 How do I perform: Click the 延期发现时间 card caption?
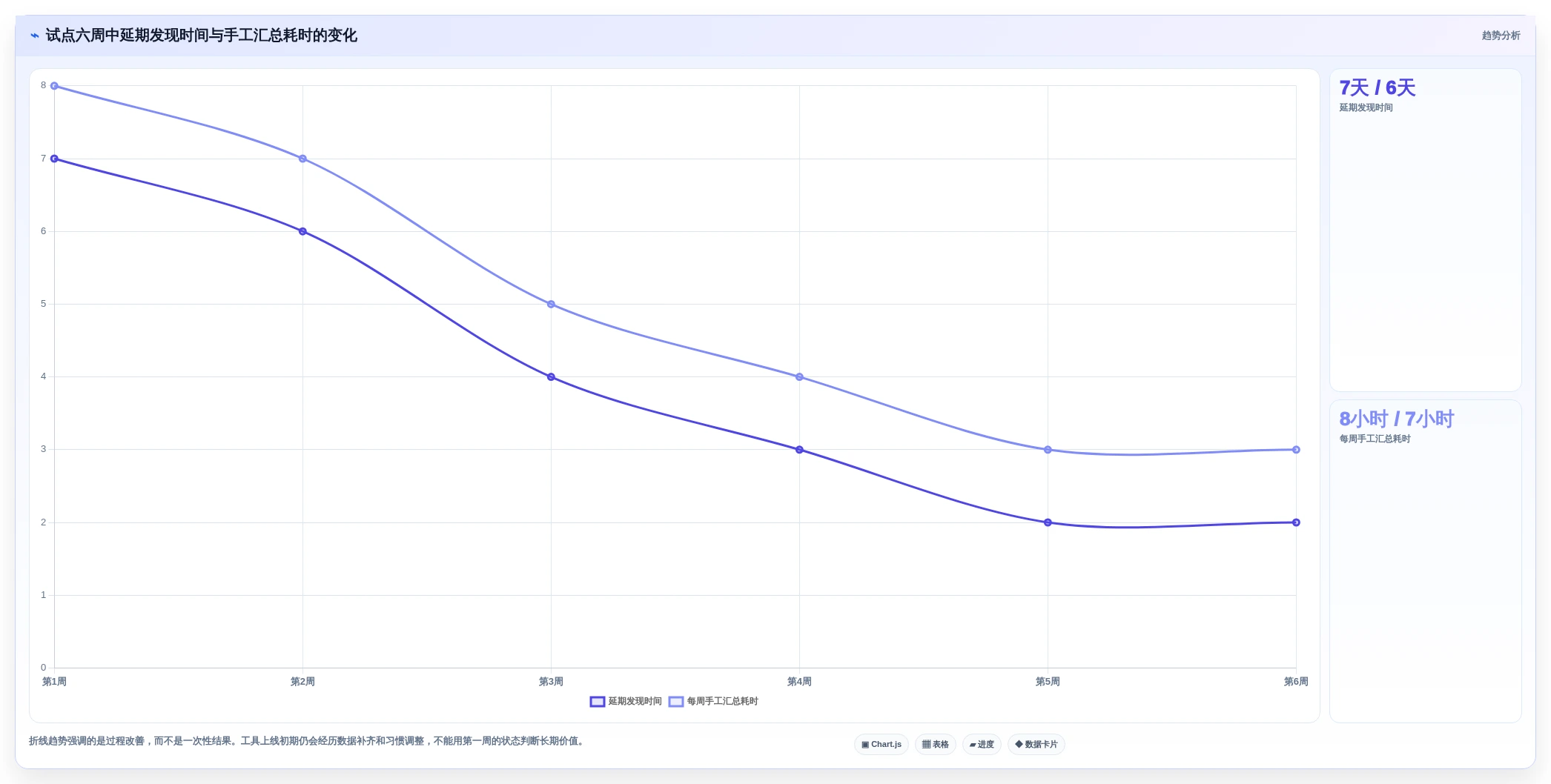point(1366,108)
